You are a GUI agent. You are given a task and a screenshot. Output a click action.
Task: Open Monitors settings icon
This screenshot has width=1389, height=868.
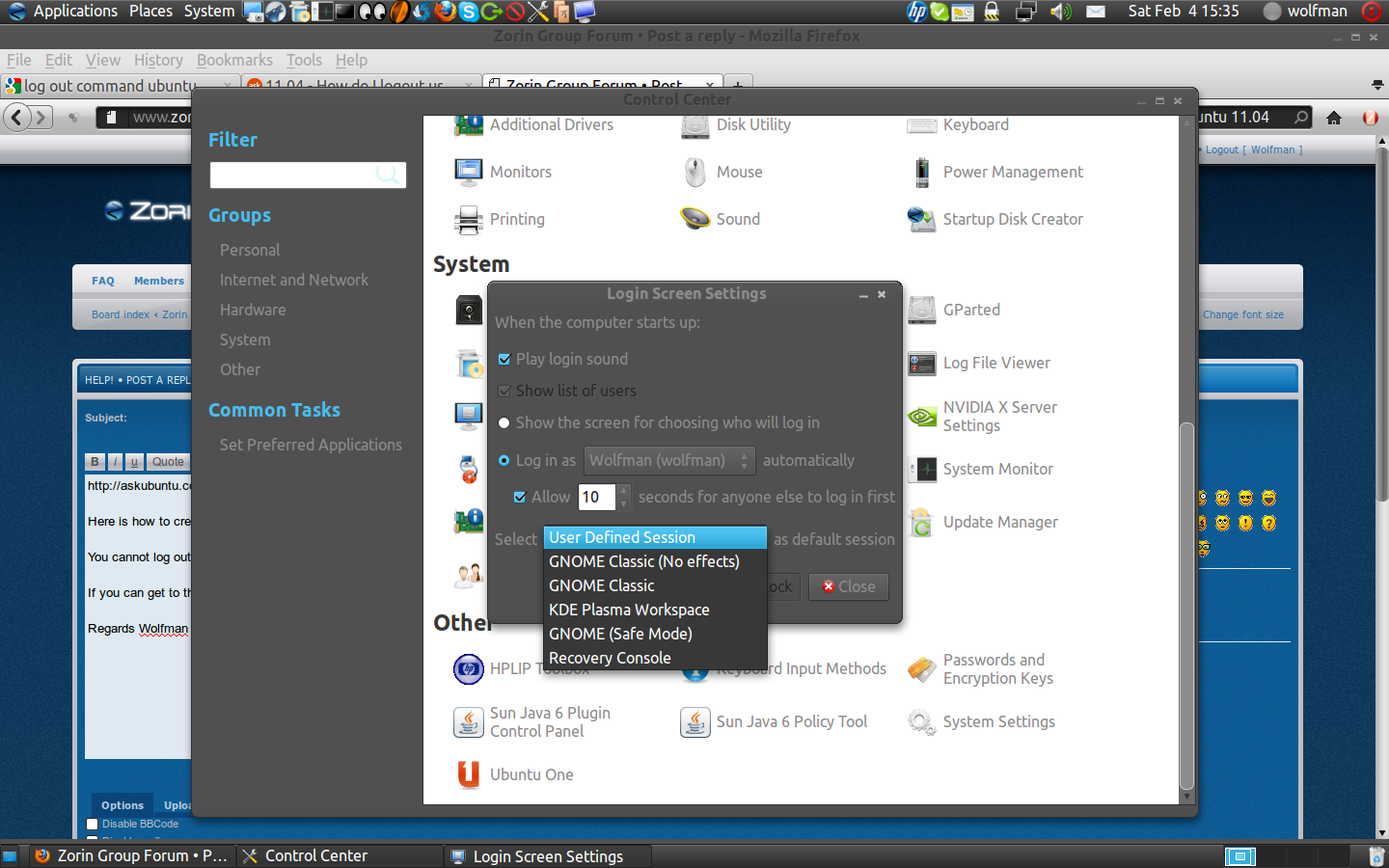469,172
